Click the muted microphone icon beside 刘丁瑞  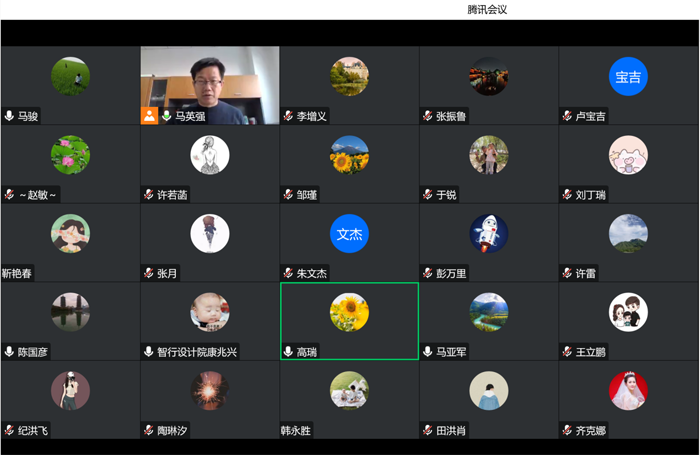567,195
